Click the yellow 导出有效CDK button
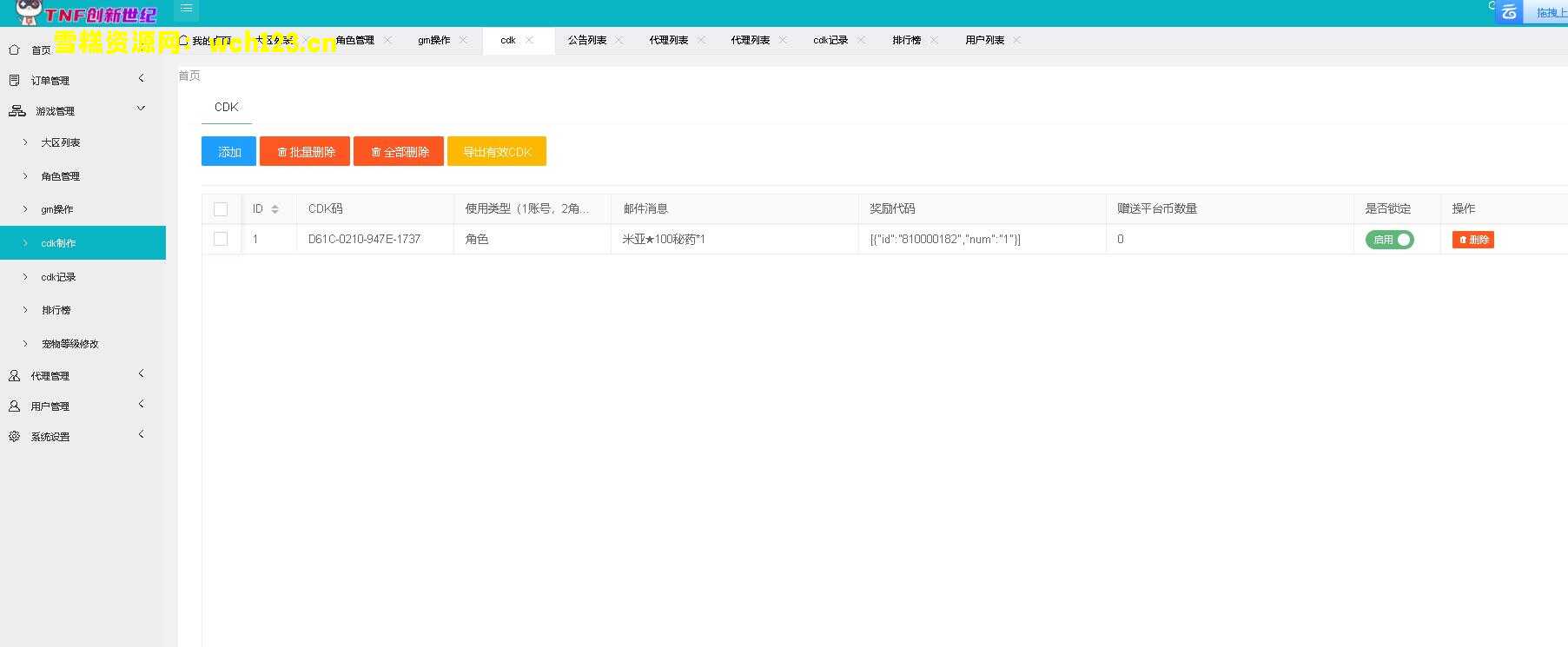Screen dimensions: 1568x647 [x=497, y=151]
